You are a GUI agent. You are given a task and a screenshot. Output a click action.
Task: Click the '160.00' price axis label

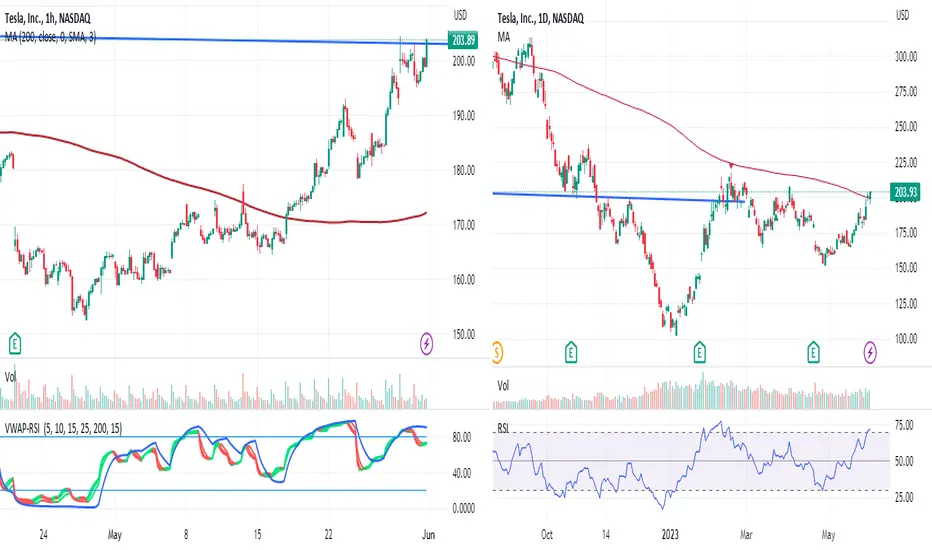pos(464,279)
